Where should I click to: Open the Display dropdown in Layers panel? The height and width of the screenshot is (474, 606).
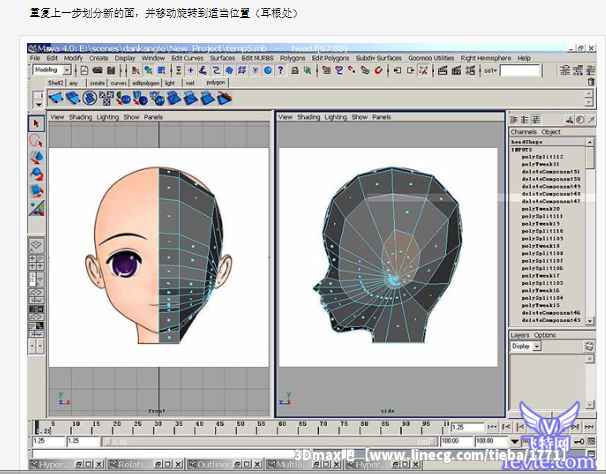coord(537,346)
